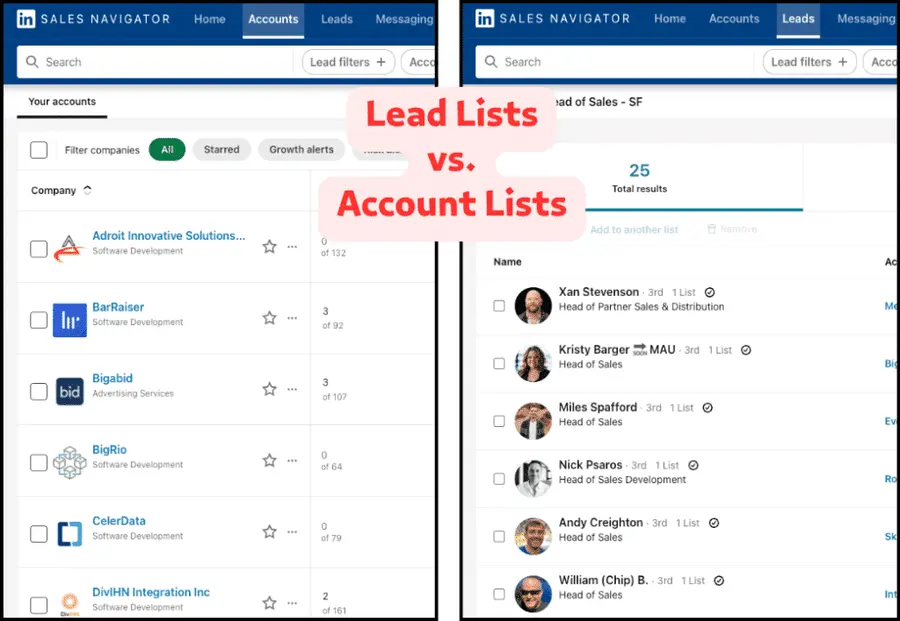Image resolution: width=900 pixels, height=621 pixels.
Task: Click inside the Search input field
Action: (x=150, y=61)
